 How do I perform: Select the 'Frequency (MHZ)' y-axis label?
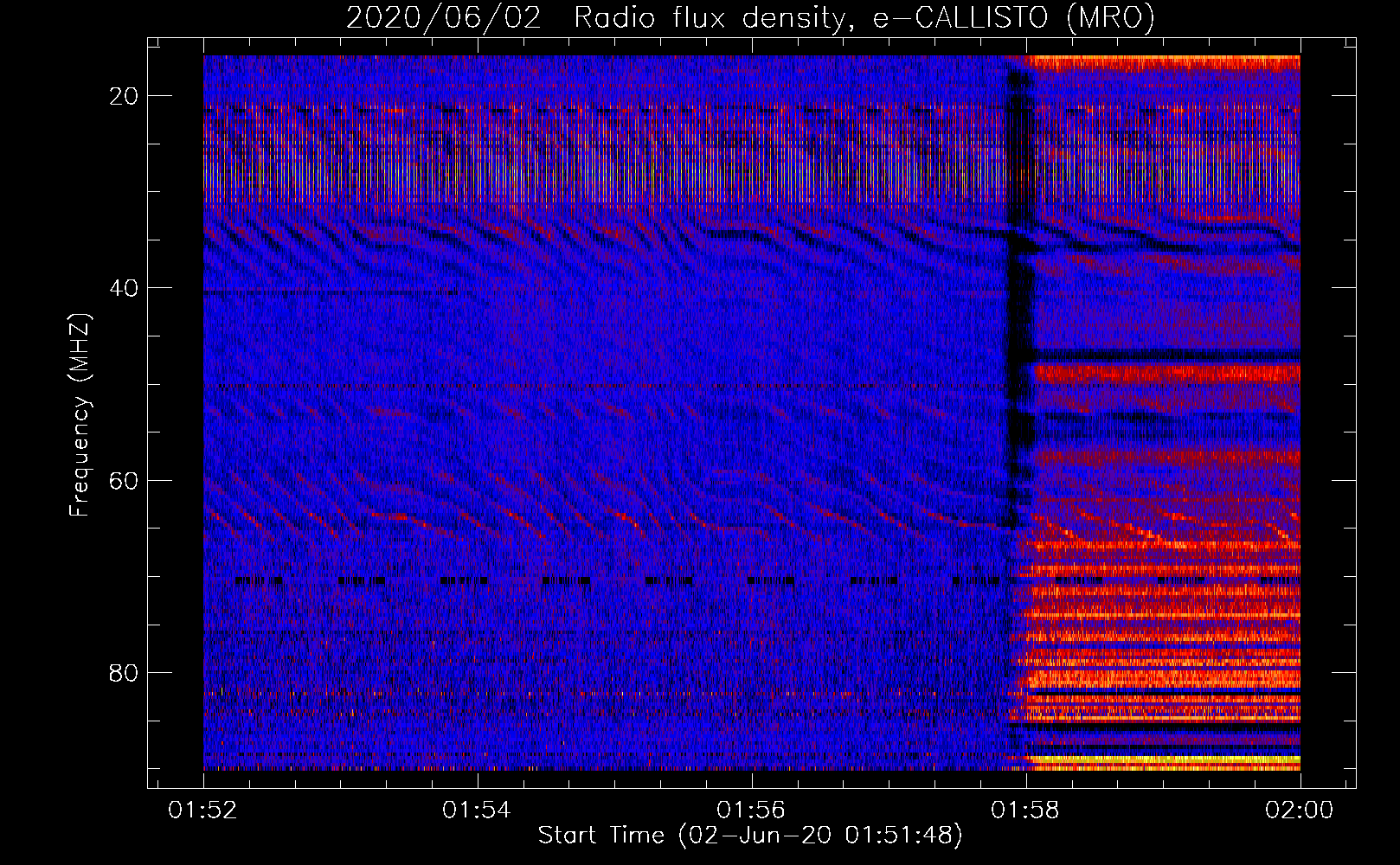click(x=80, y=416)
